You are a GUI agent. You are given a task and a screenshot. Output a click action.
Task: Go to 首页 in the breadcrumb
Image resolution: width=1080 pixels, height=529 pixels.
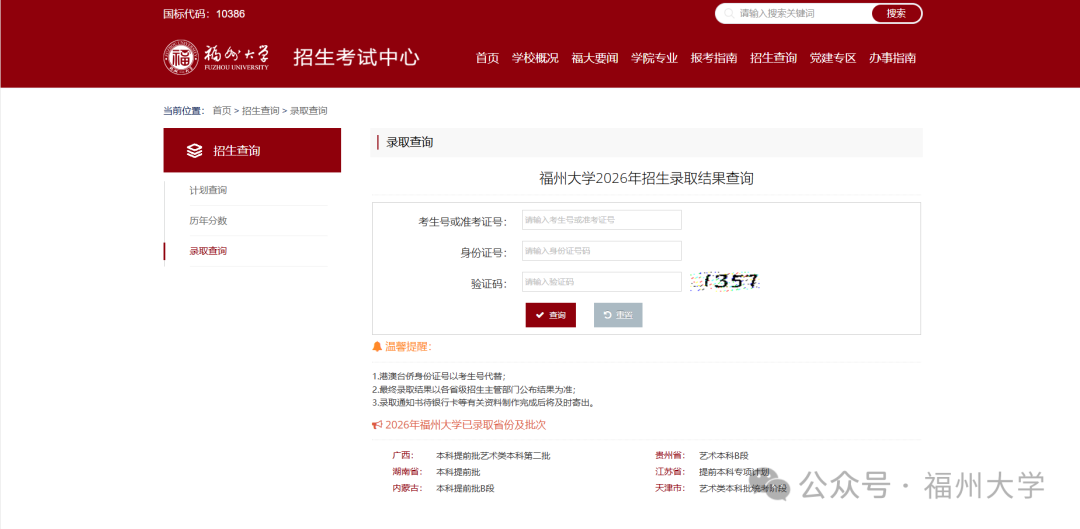tap(222, 110)
